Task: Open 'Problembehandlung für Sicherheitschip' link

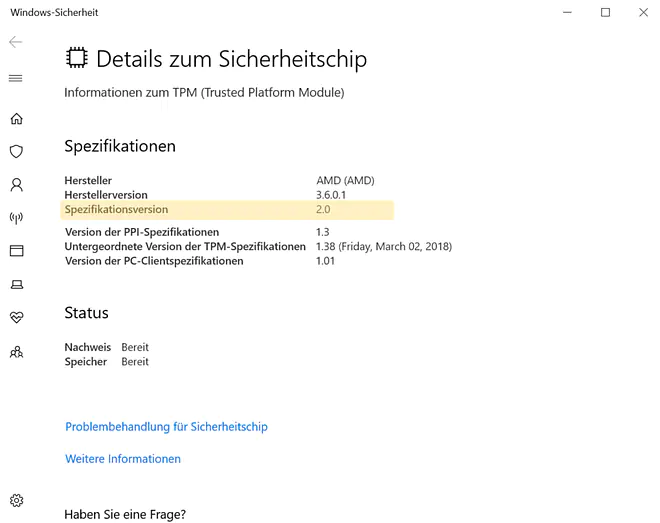Action: pyautogui.click(x=166, y=427)
